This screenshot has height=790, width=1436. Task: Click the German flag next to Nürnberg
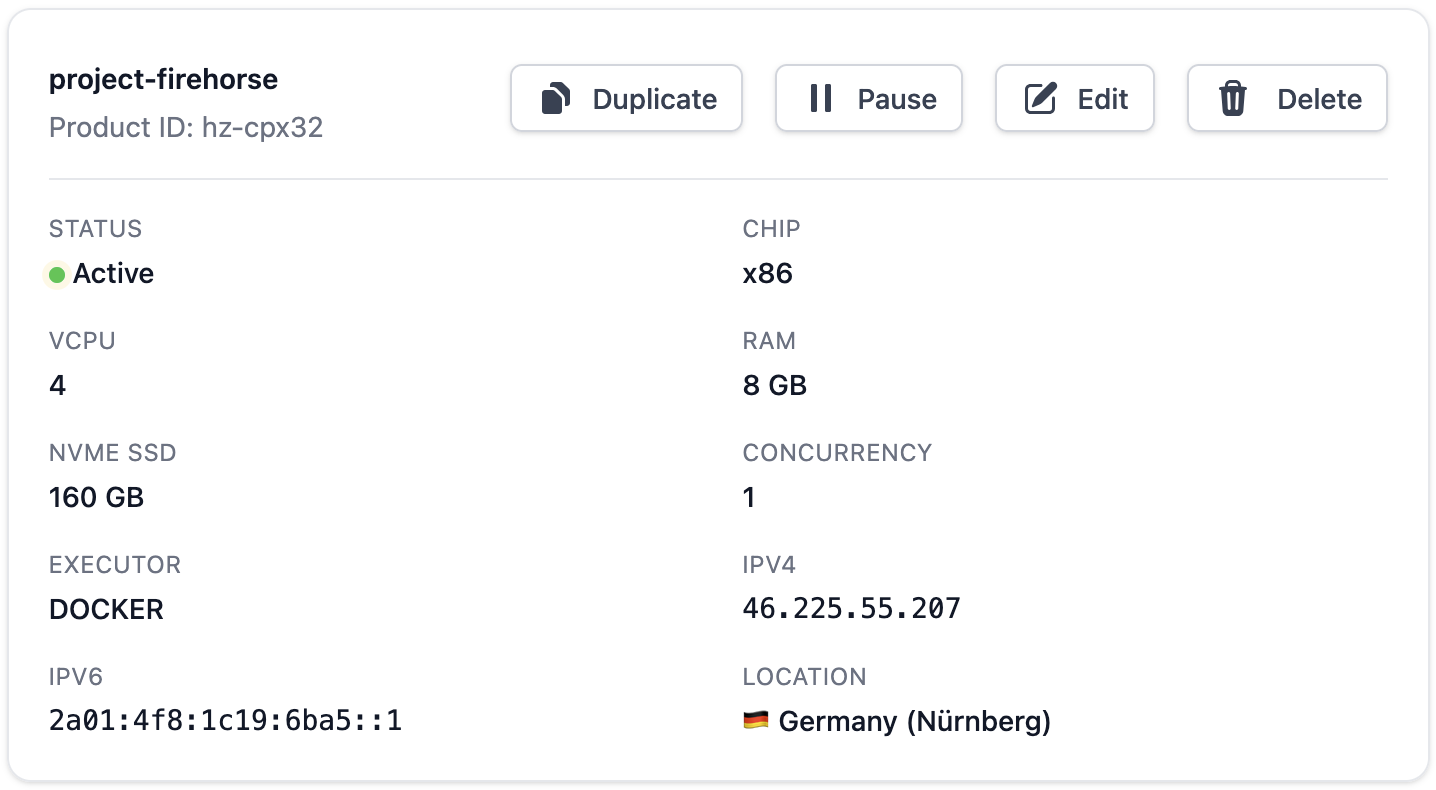click(x=756, y=720)
